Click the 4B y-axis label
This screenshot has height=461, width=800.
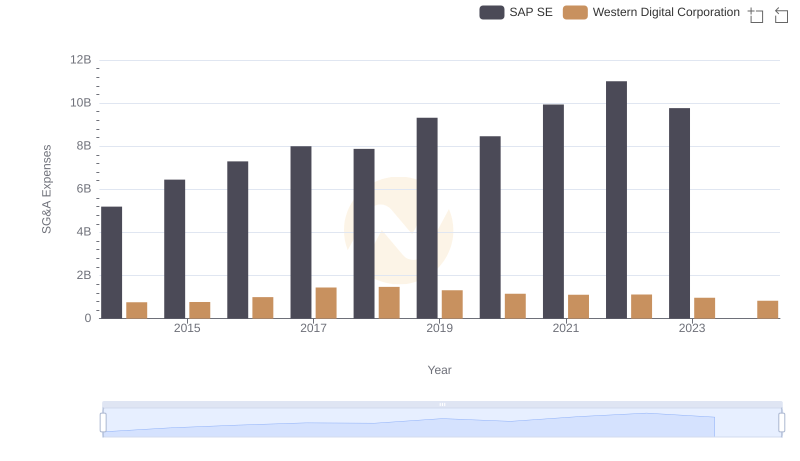(x=84, y=232)
